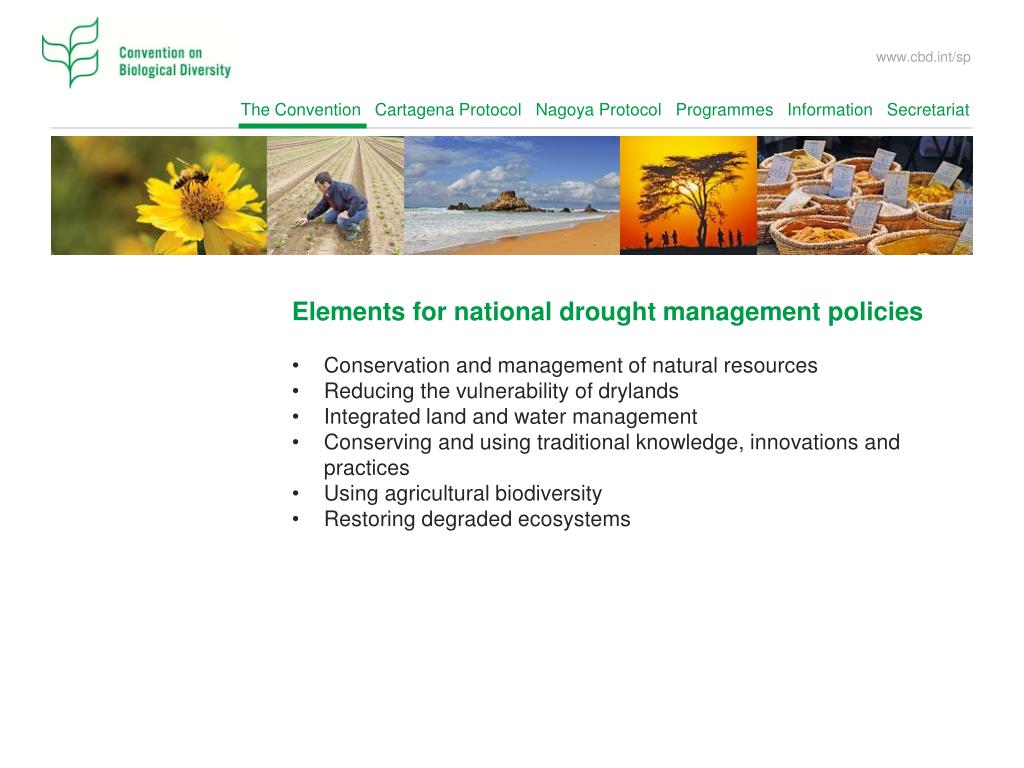Image resolution: width=1024 pixels, height=768 pixels.
Task: Click the Convention on Biological Diversity leaf logo
Action: coord(71,52)
